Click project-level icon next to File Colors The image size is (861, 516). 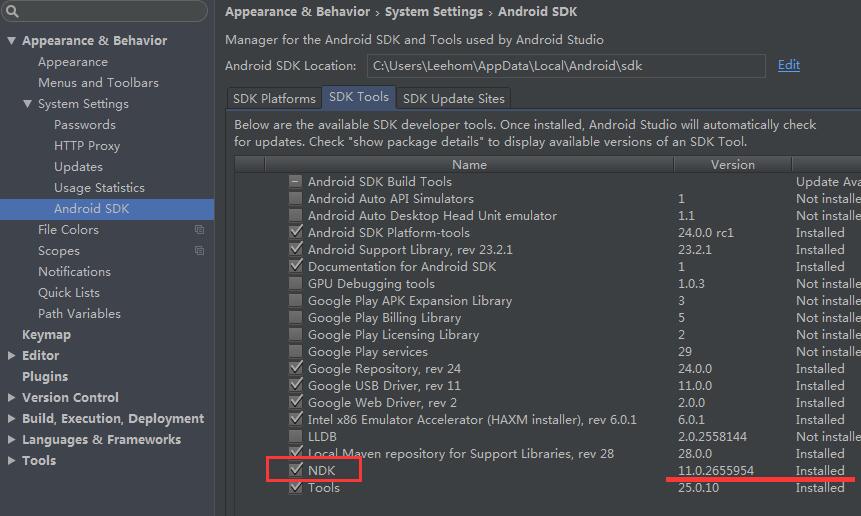(199, 229)
